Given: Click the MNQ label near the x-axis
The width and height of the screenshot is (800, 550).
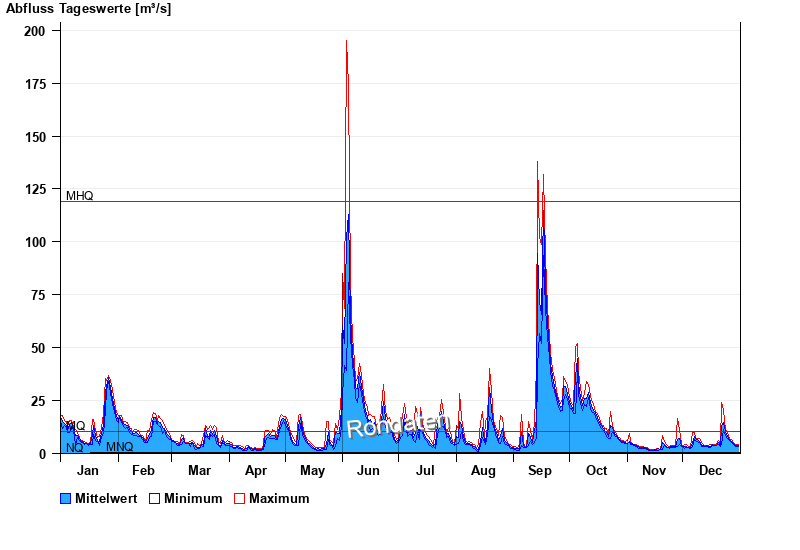Looking at the screenshot, I should pyautogui.click(x=119, y=447).
